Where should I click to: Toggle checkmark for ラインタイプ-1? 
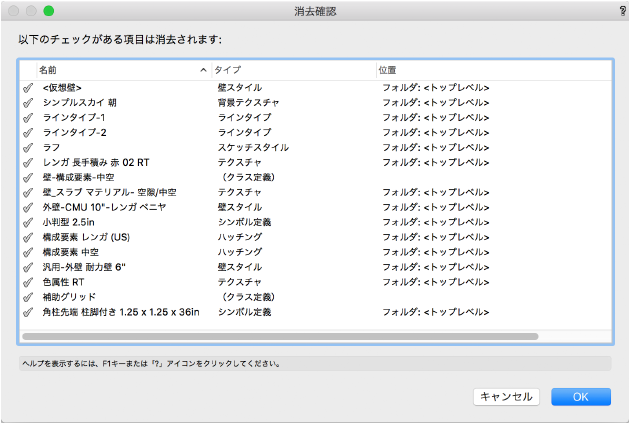(x=27, y=118)
